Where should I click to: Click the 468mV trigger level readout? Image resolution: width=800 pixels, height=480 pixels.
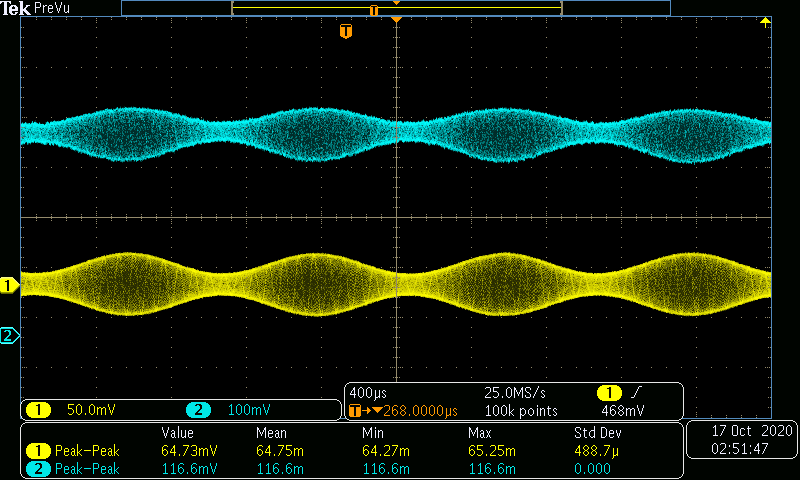[622, 411]
